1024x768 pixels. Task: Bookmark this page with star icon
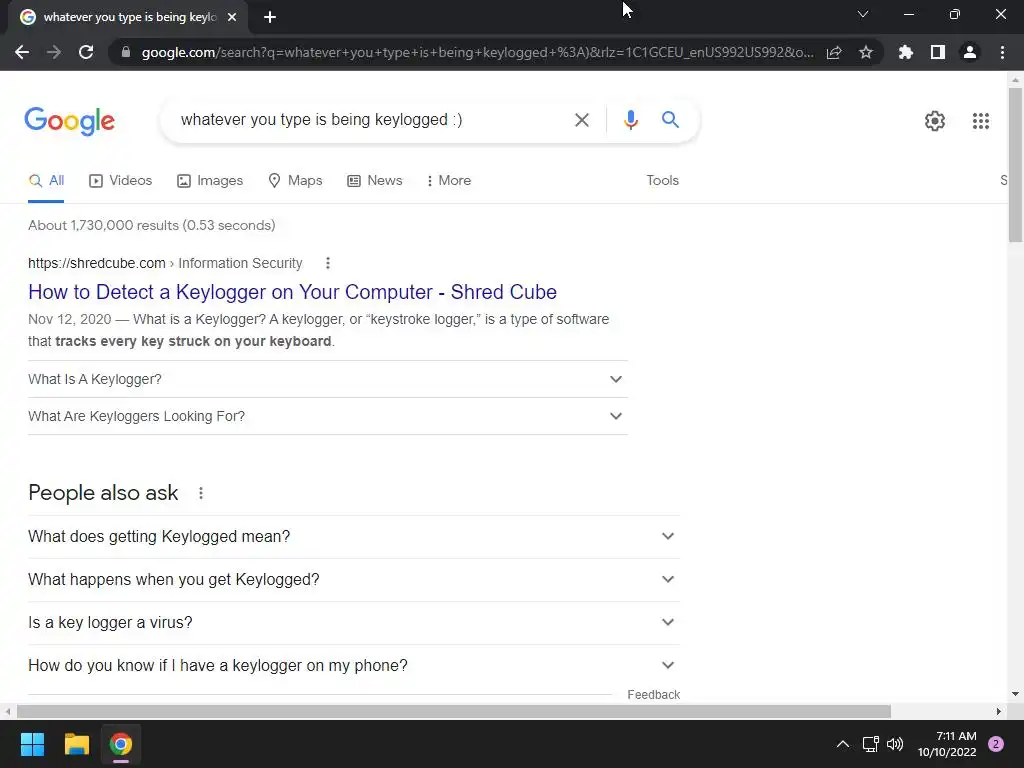tap(865, 52)
